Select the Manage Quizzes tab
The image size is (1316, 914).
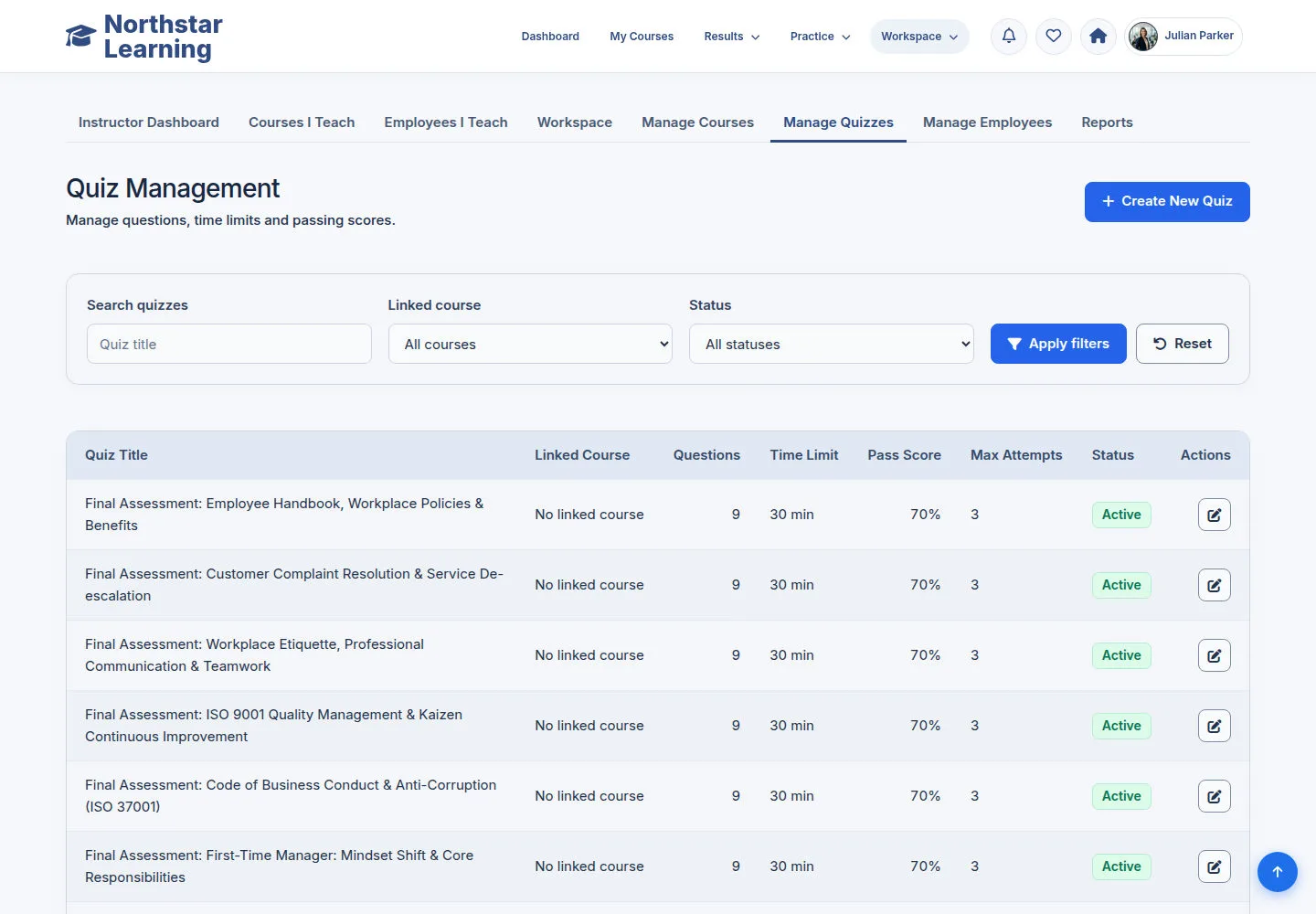tap(838, 122)
